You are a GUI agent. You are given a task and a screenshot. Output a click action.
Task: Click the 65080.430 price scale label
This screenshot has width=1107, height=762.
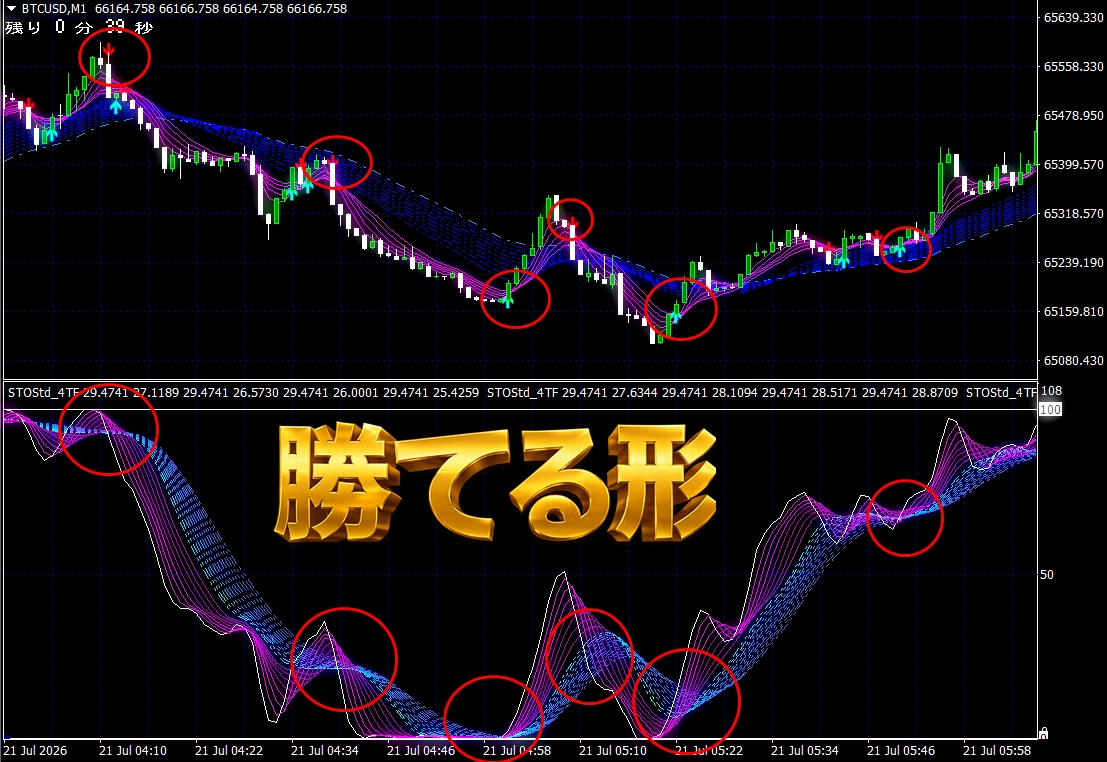click(1073, 361)
